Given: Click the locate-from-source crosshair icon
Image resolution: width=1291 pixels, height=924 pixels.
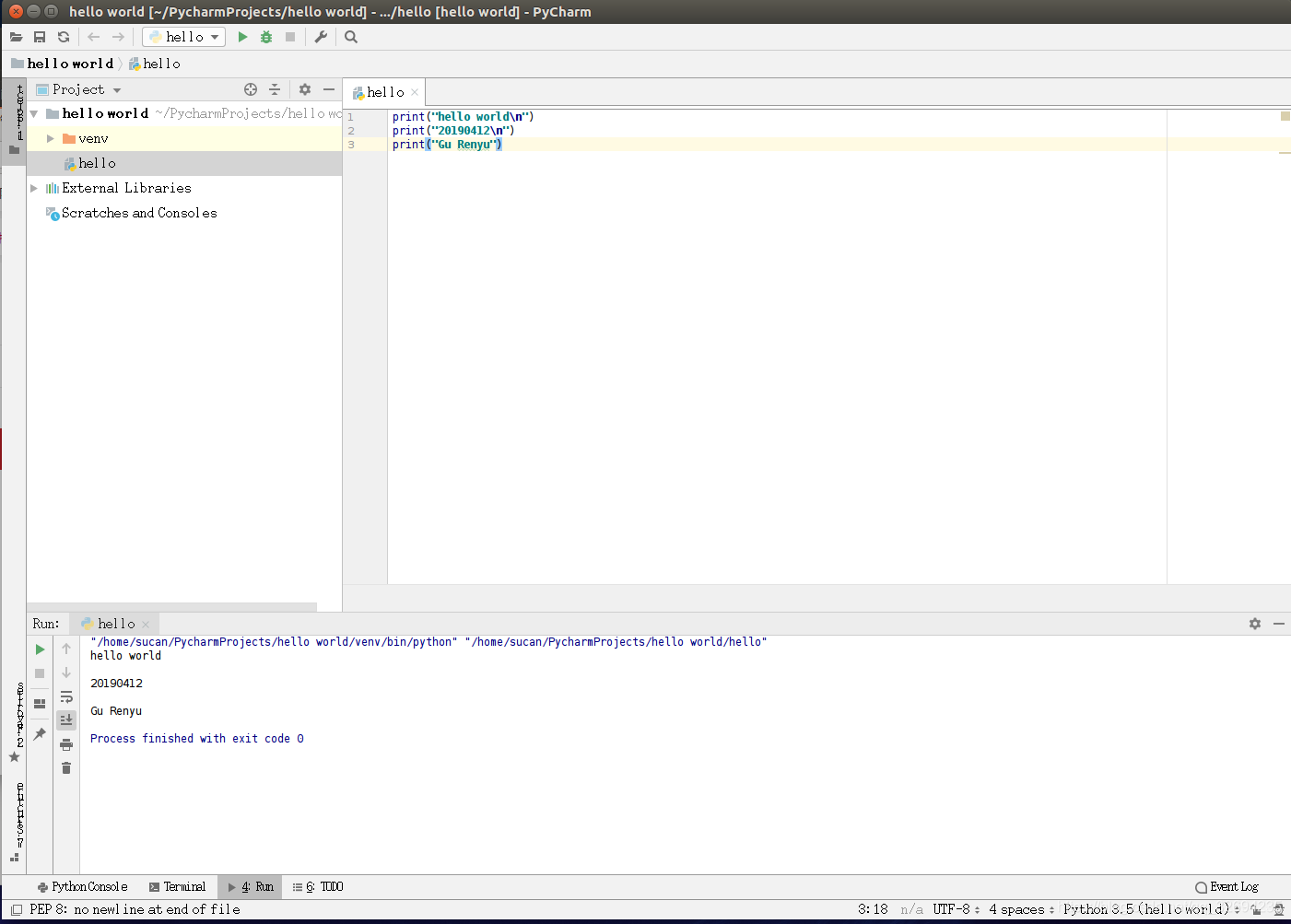Looking at the screenshot, I should coord(251,89).
